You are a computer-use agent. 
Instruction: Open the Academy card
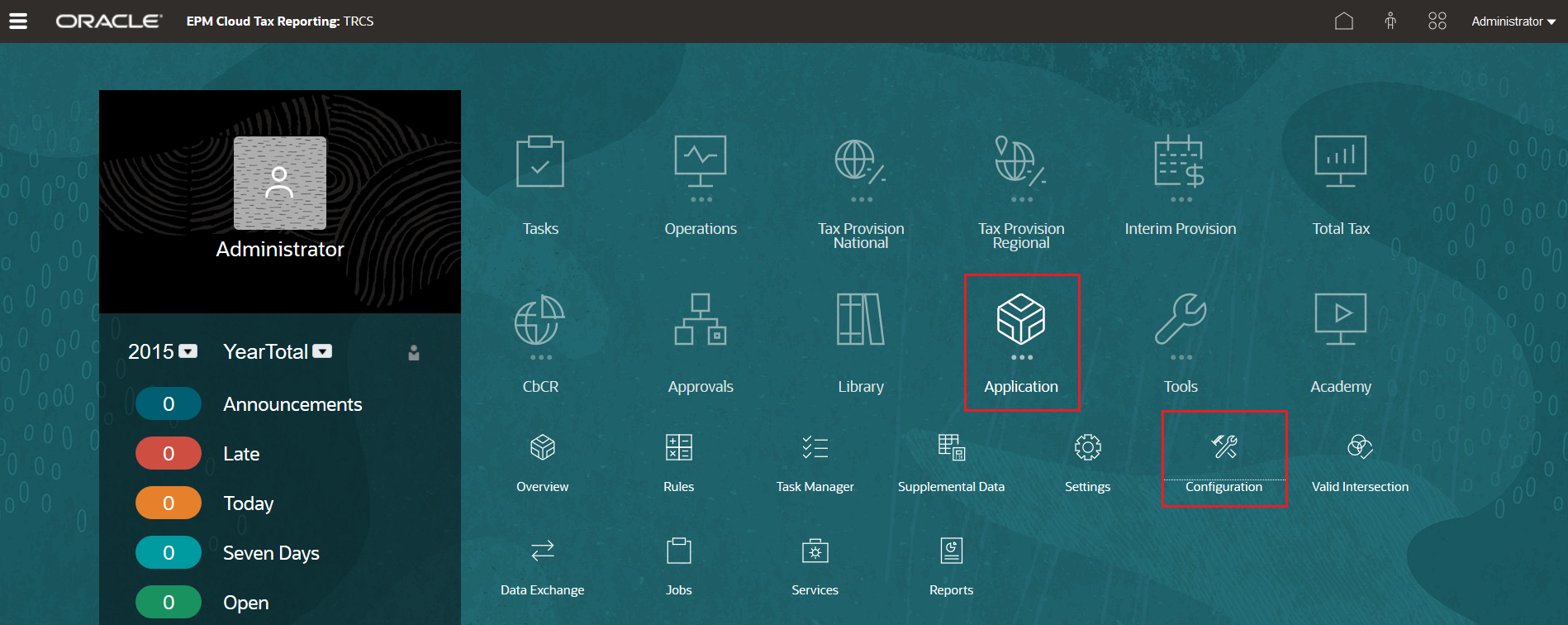pos(1341,344)
